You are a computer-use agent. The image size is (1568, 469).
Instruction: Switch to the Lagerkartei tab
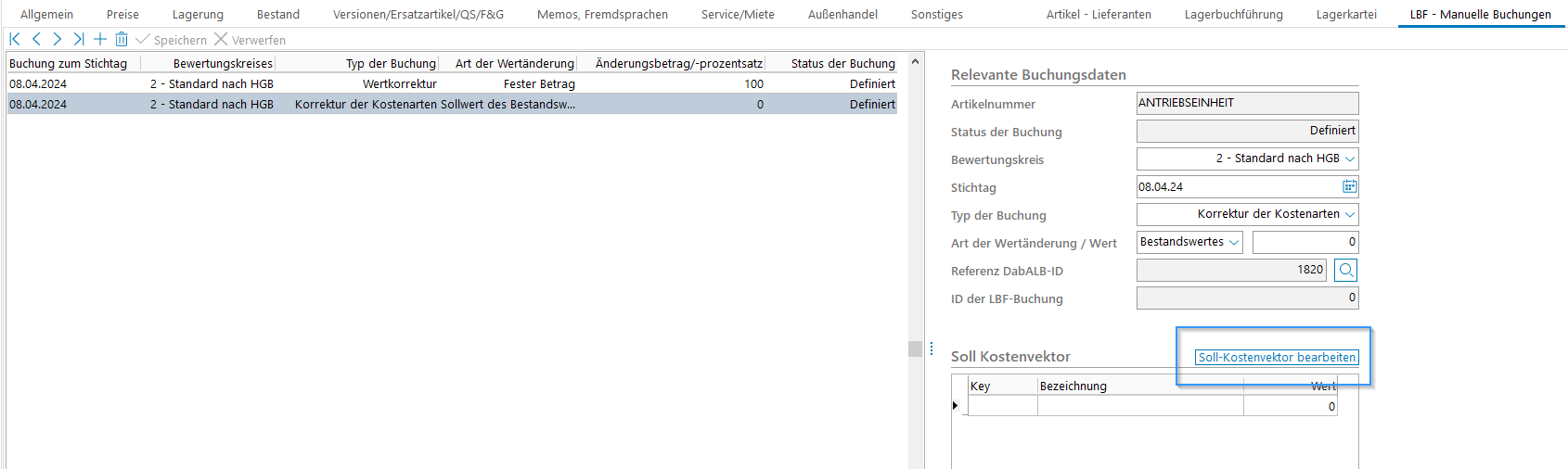tap(1345, 14)
